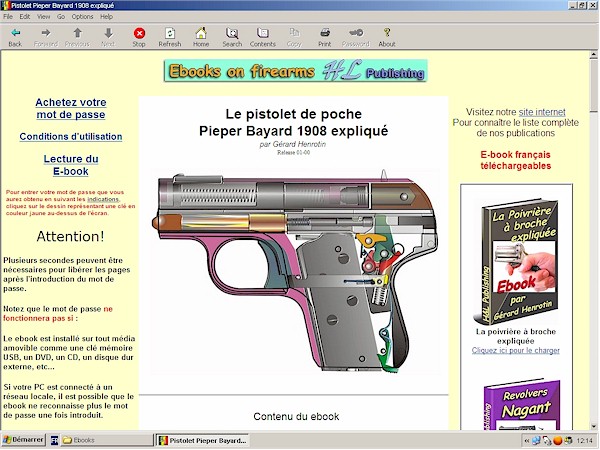Click the orange round system tray icon
Image resolution: width=600 pixels, height=450 pixels.
558,441
